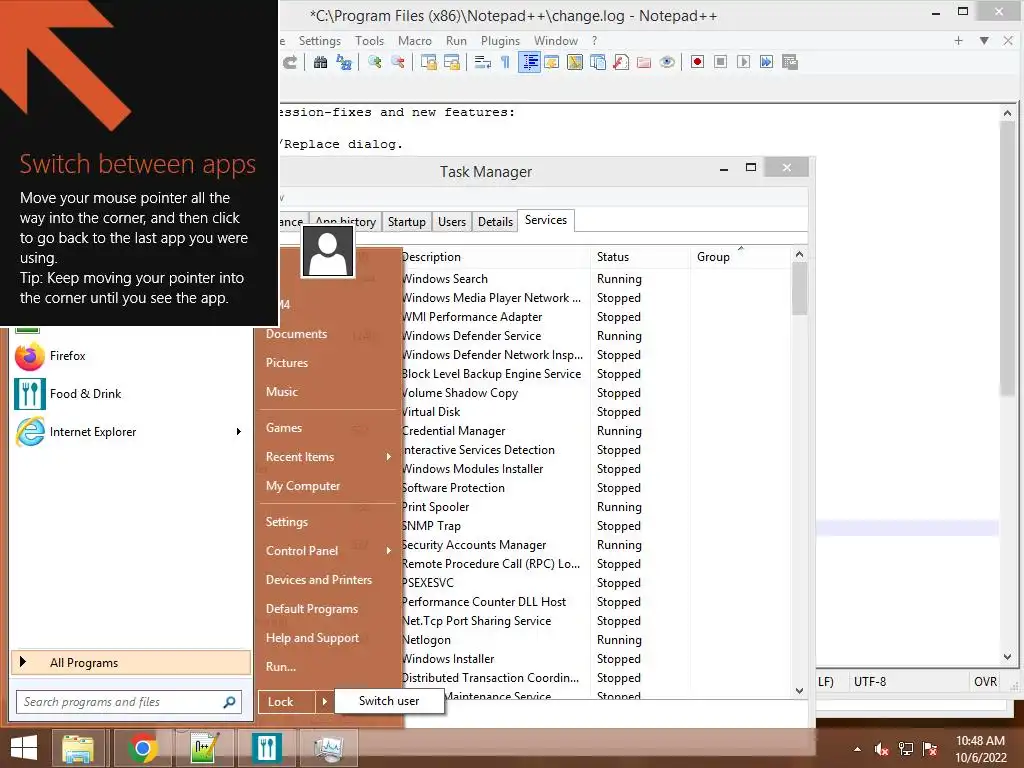Open the ? help menu
This screenshot has width=1024, height=768.
(x=594, y=40)
